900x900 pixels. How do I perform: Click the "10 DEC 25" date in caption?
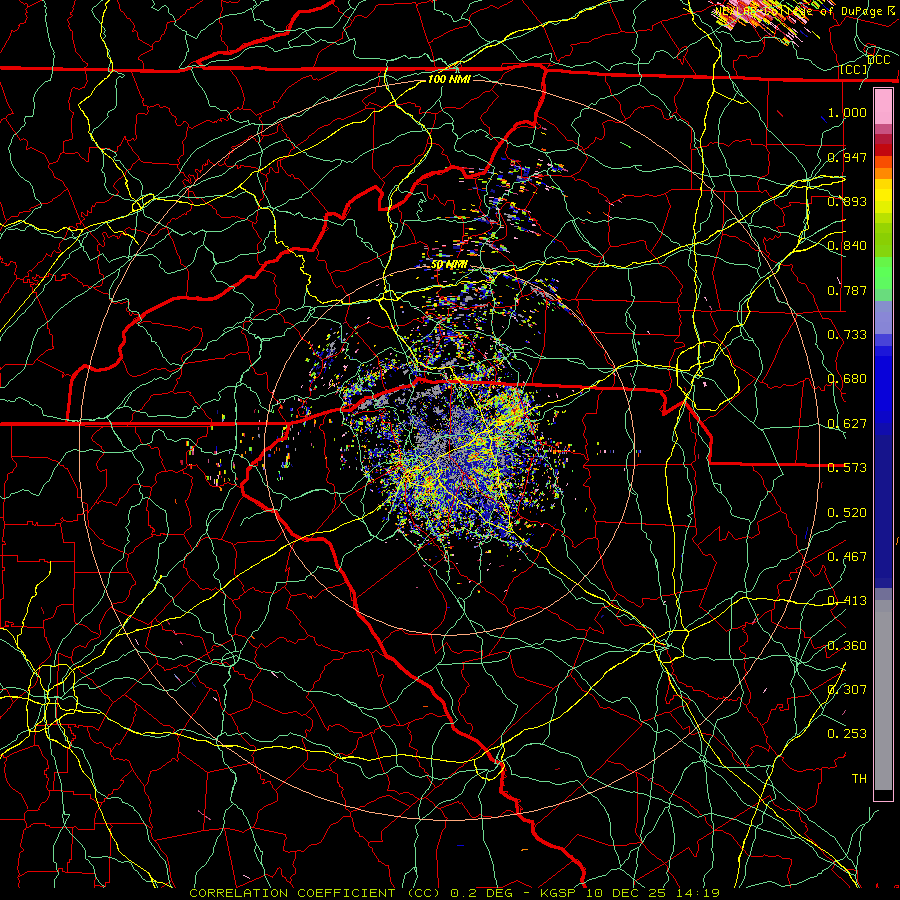point(626,893)
